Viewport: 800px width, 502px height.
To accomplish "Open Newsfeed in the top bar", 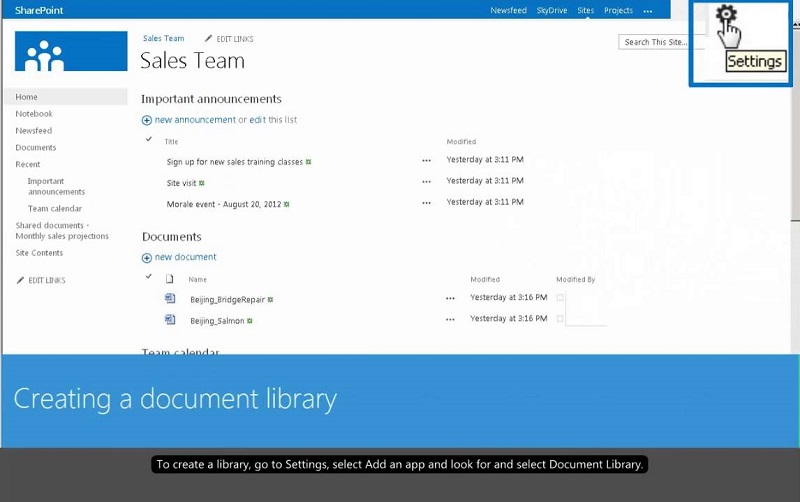I will coord(508,10).
